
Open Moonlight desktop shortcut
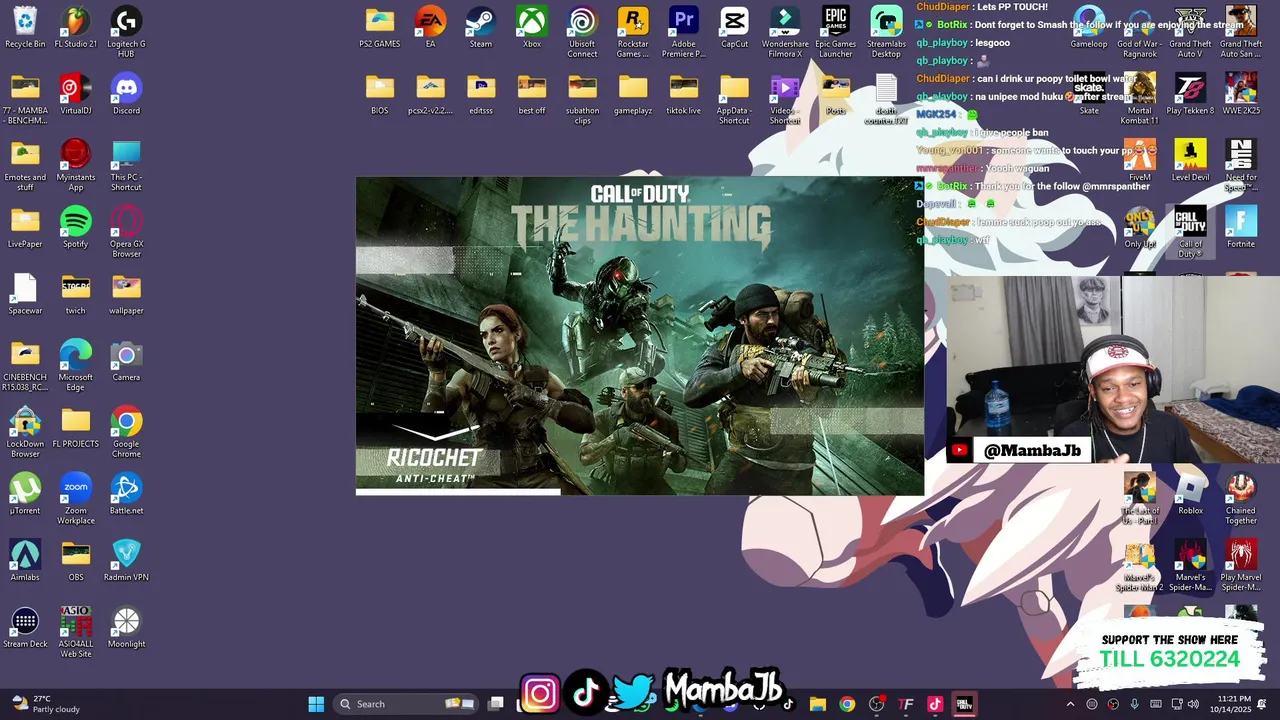126,627
